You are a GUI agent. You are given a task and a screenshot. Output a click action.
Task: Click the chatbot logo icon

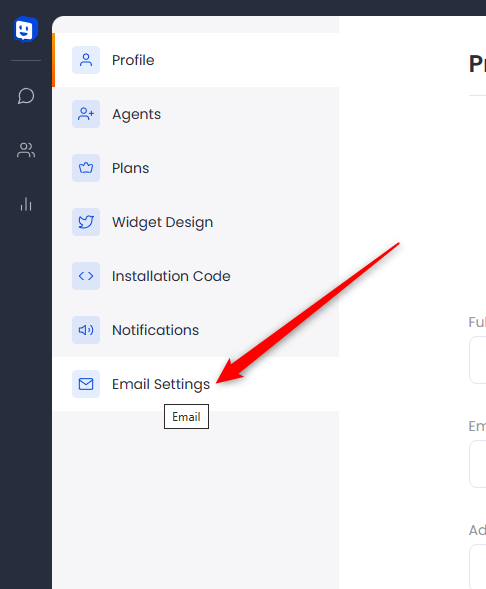tap(26, 29)
